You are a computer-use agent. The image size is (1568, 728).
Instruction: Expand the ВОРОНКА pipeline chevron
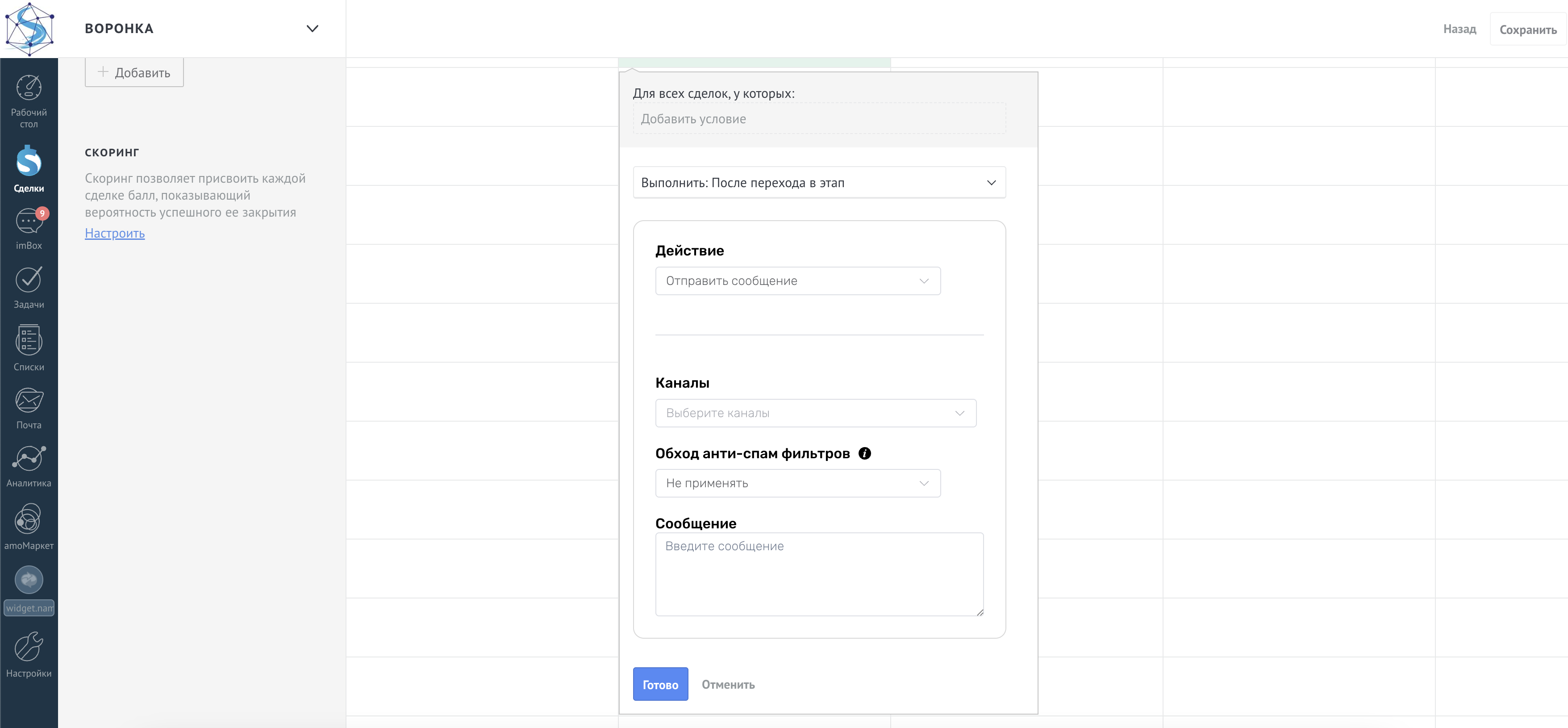click(x=312, y=29)
